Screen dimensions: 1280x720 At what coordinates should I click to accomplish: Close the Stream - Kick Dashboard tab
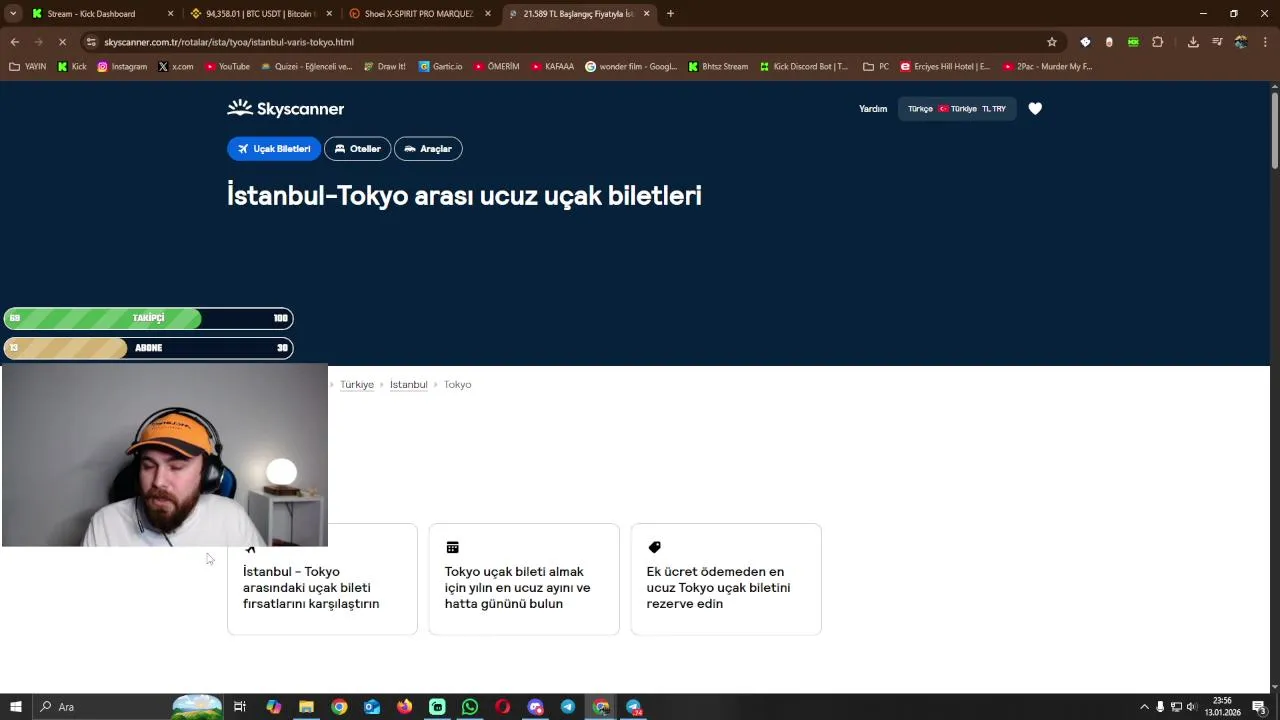click(170, 14)
